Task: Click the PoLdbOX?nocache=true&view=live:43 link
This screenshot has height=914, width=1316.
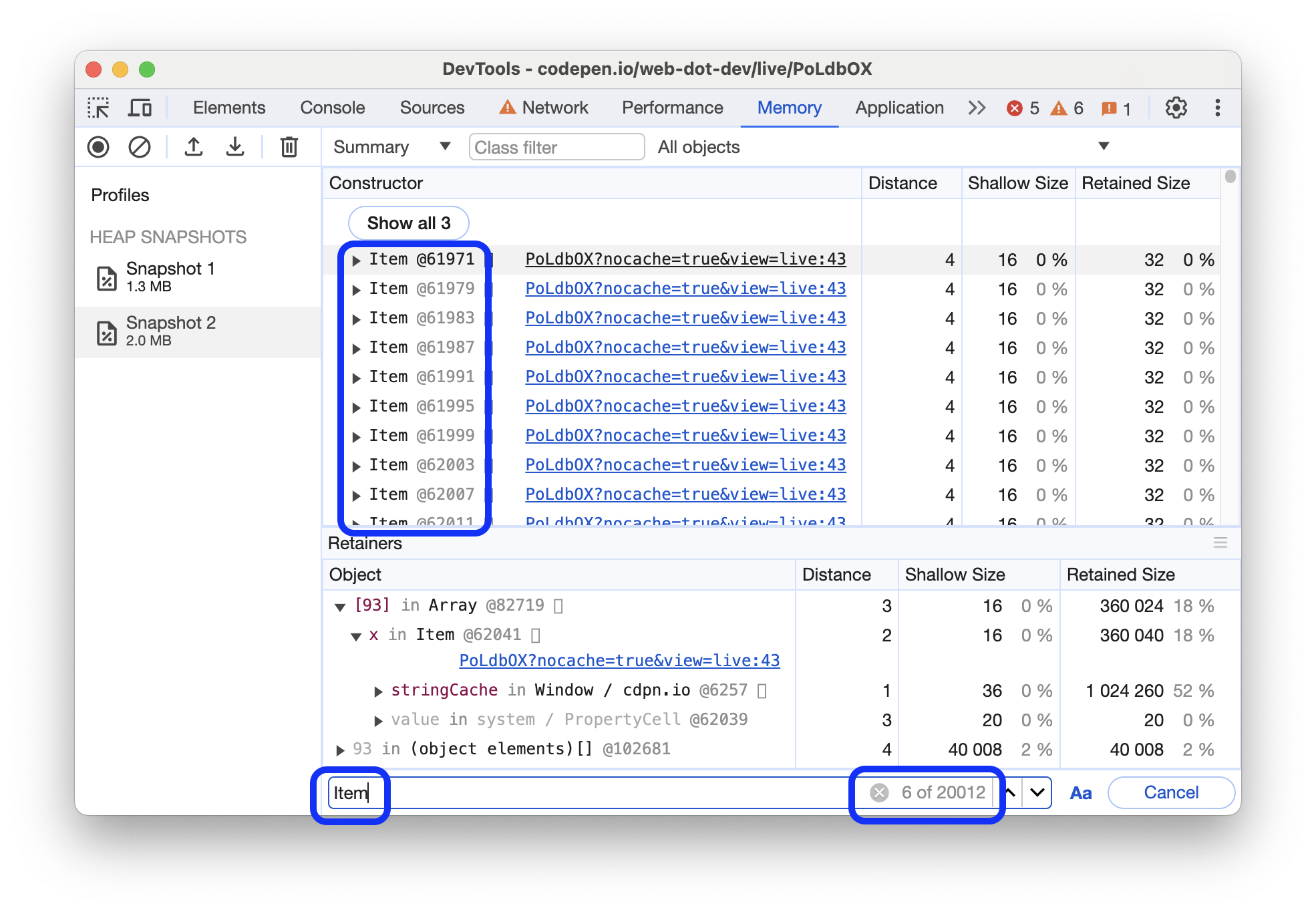Action: pos(684,258)
